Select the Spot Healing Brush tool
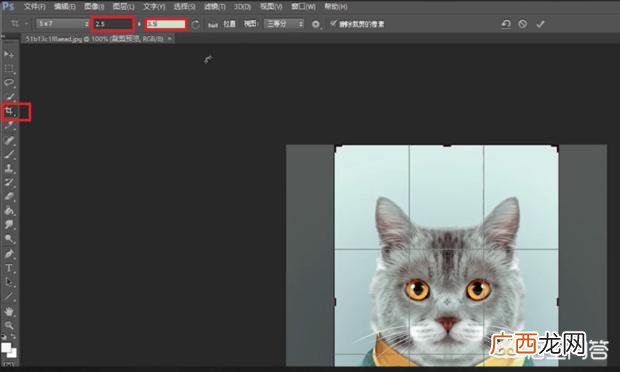The width and height of the screenshot is (620, 372). (9, 140)
